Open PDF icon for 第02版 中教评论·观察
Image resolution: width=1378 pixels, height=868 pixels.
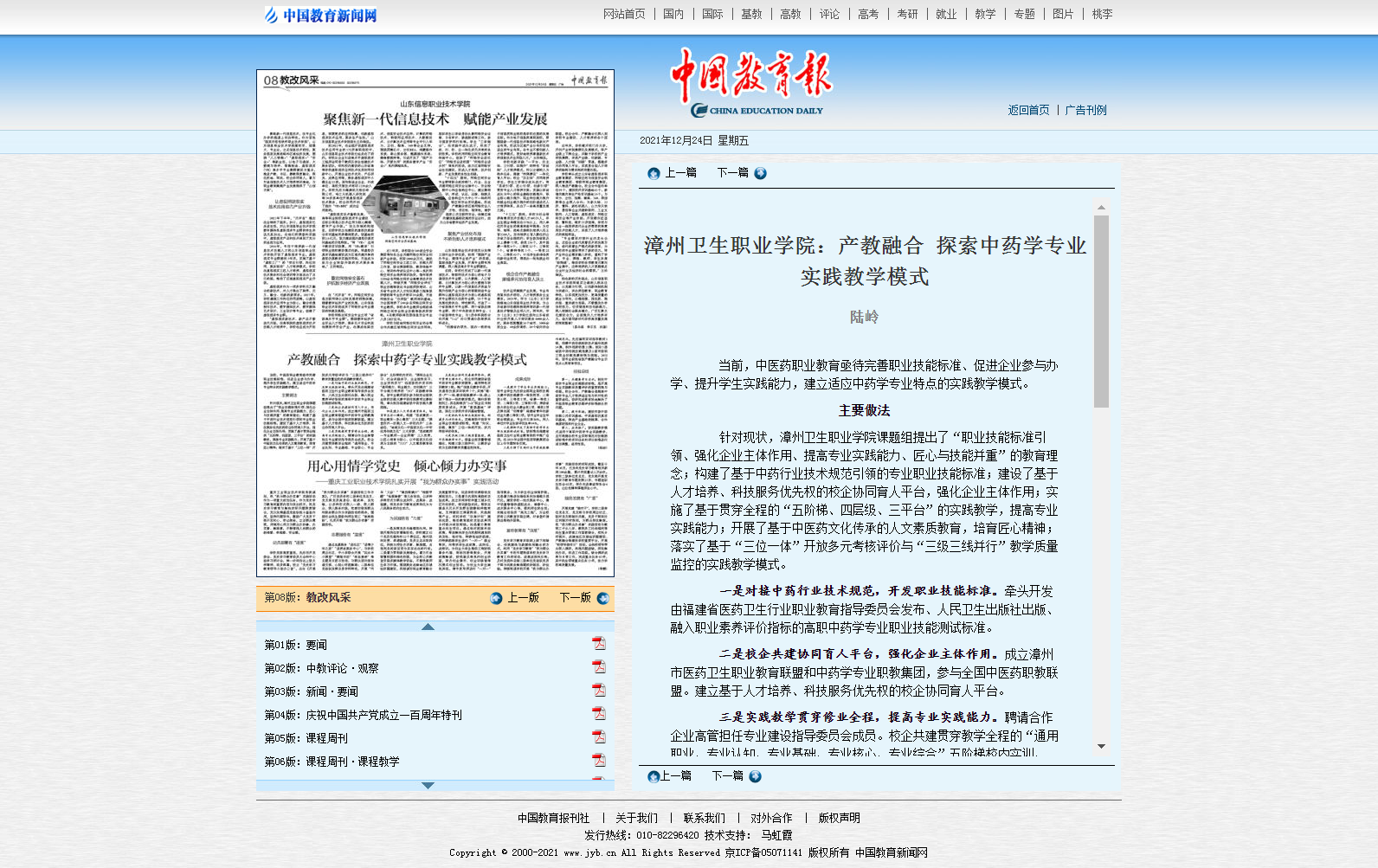[x=598, y=667]
